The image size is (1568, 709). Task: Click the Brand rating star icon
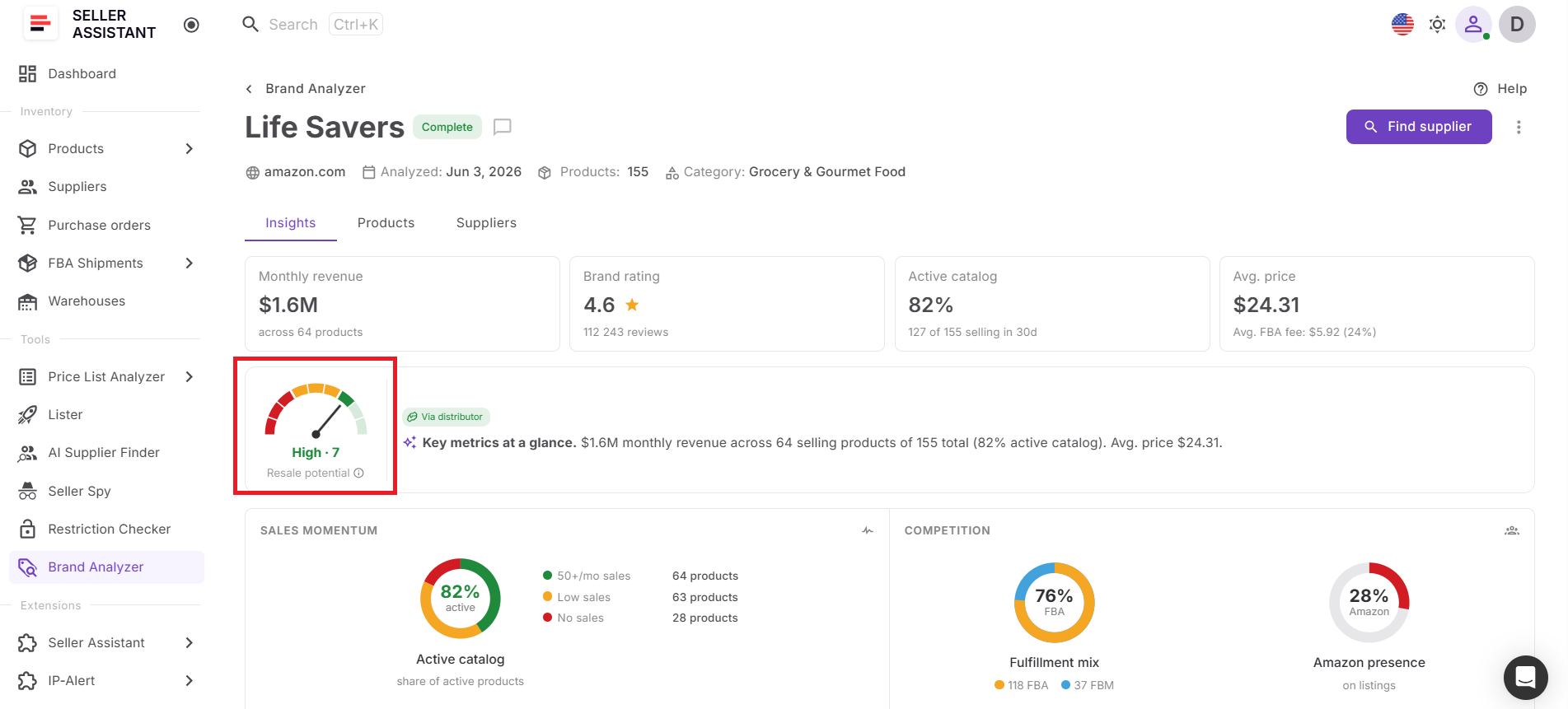pyautogui.click(x=632, y=305)
